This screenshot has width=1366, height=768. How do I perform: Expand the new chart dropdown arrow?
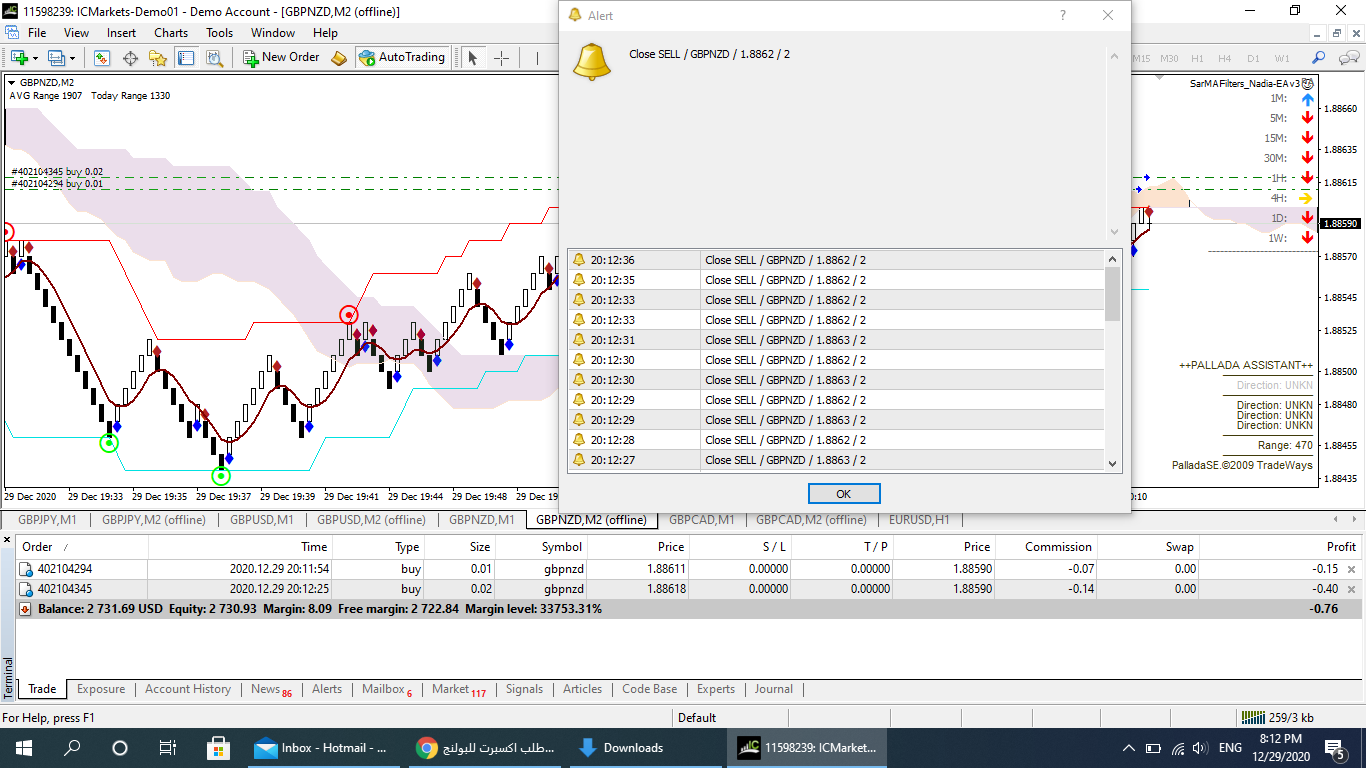pos(36,59)
